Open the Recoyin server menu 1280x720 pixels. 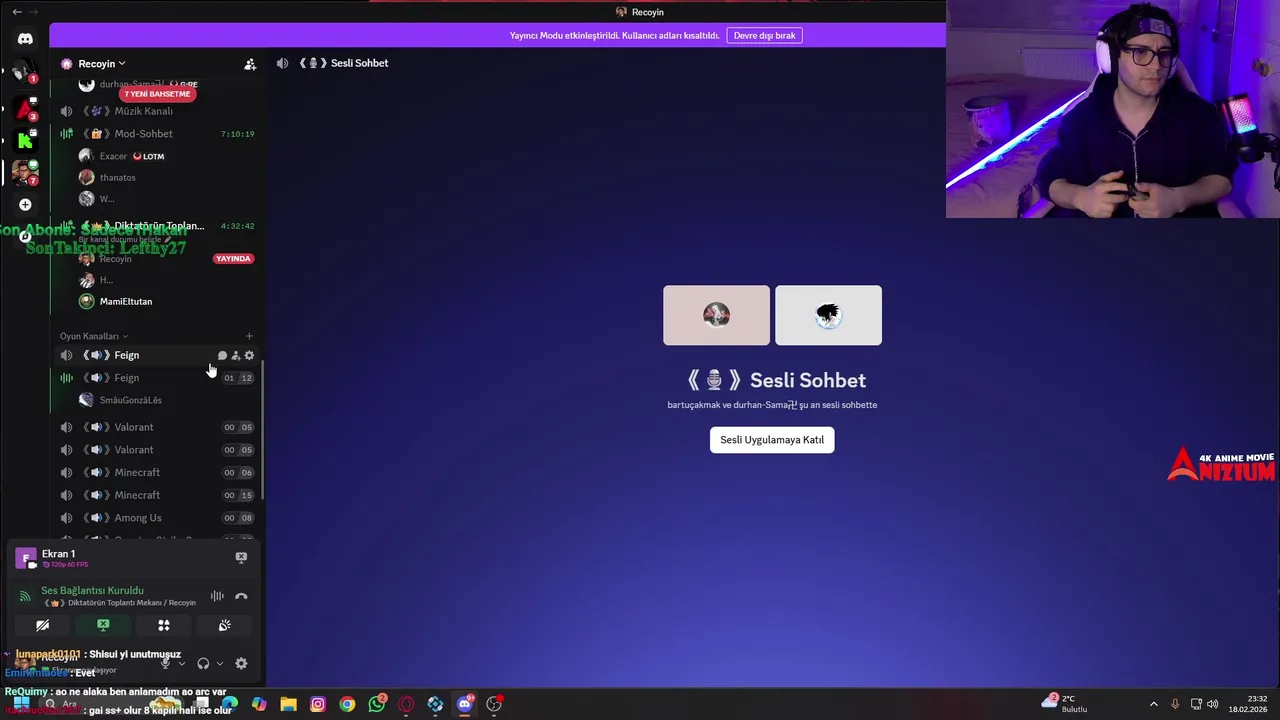click(x=103, y=64)
